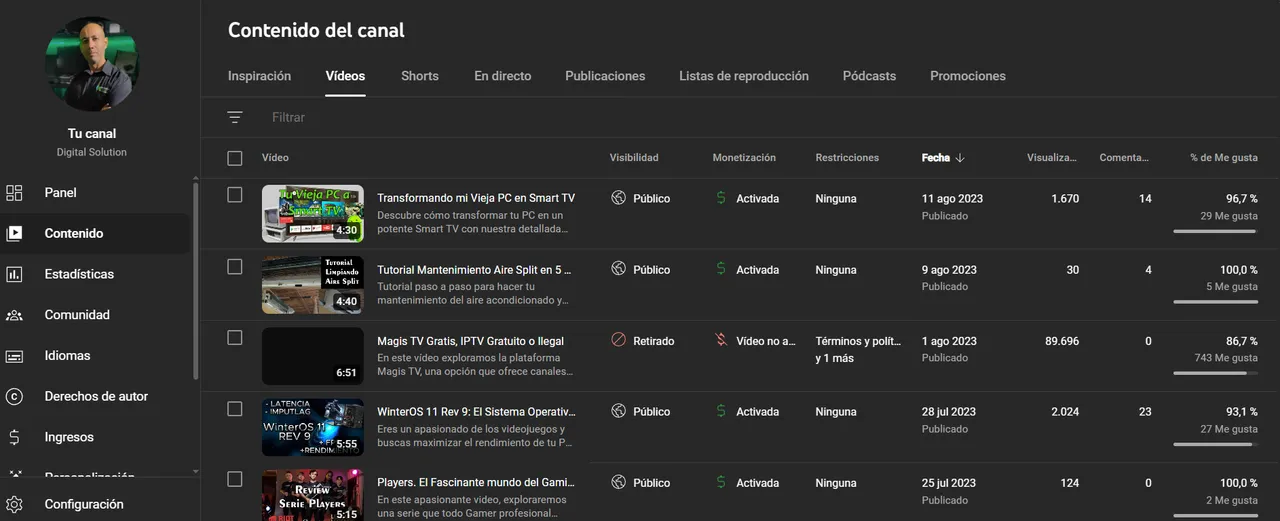1280x521 pixels.
Task: Open visibility dropdown Público for WinterOS video
Action: pyautogui.click(x=651, y=411)
